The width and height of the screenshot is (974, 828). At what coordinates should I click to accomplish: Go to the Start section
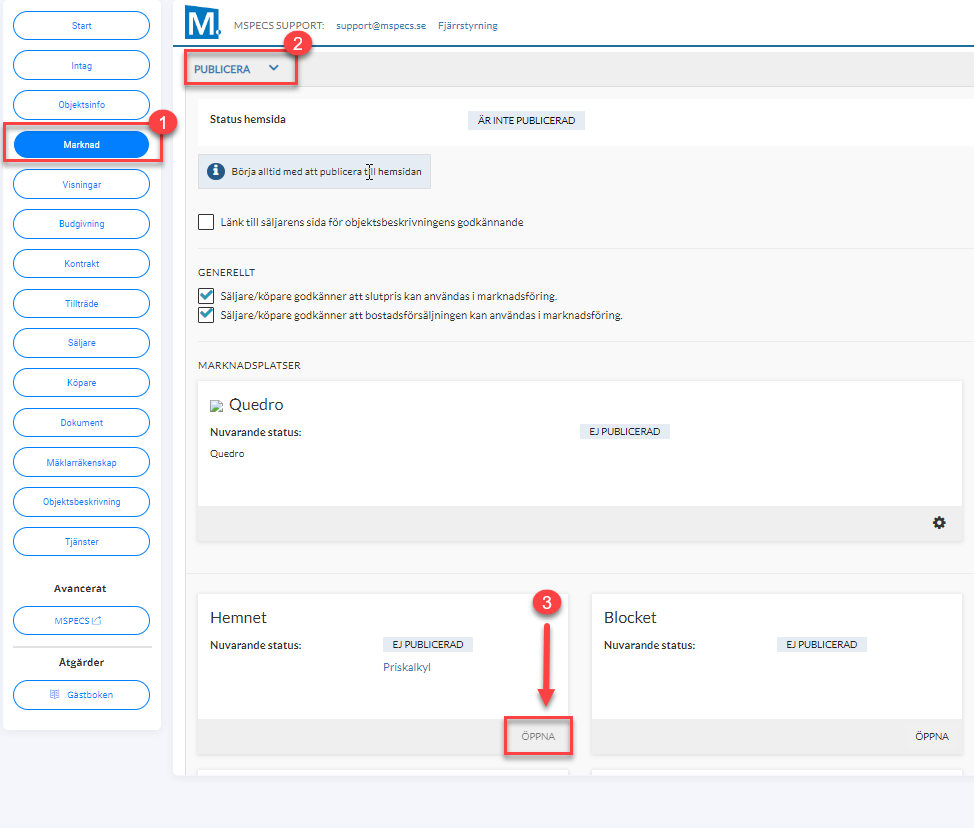[x=81, y=25]
